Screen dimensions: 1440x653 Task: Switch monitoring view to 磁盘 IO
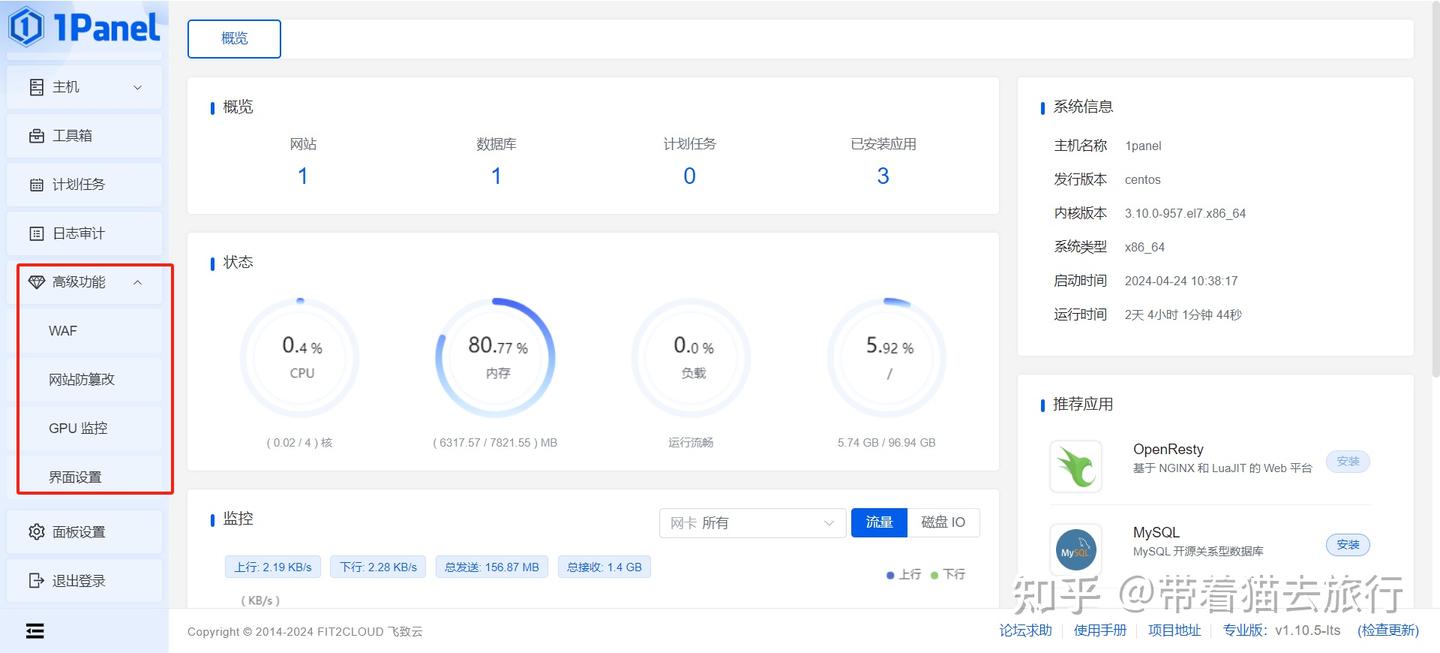pos(944,522)
